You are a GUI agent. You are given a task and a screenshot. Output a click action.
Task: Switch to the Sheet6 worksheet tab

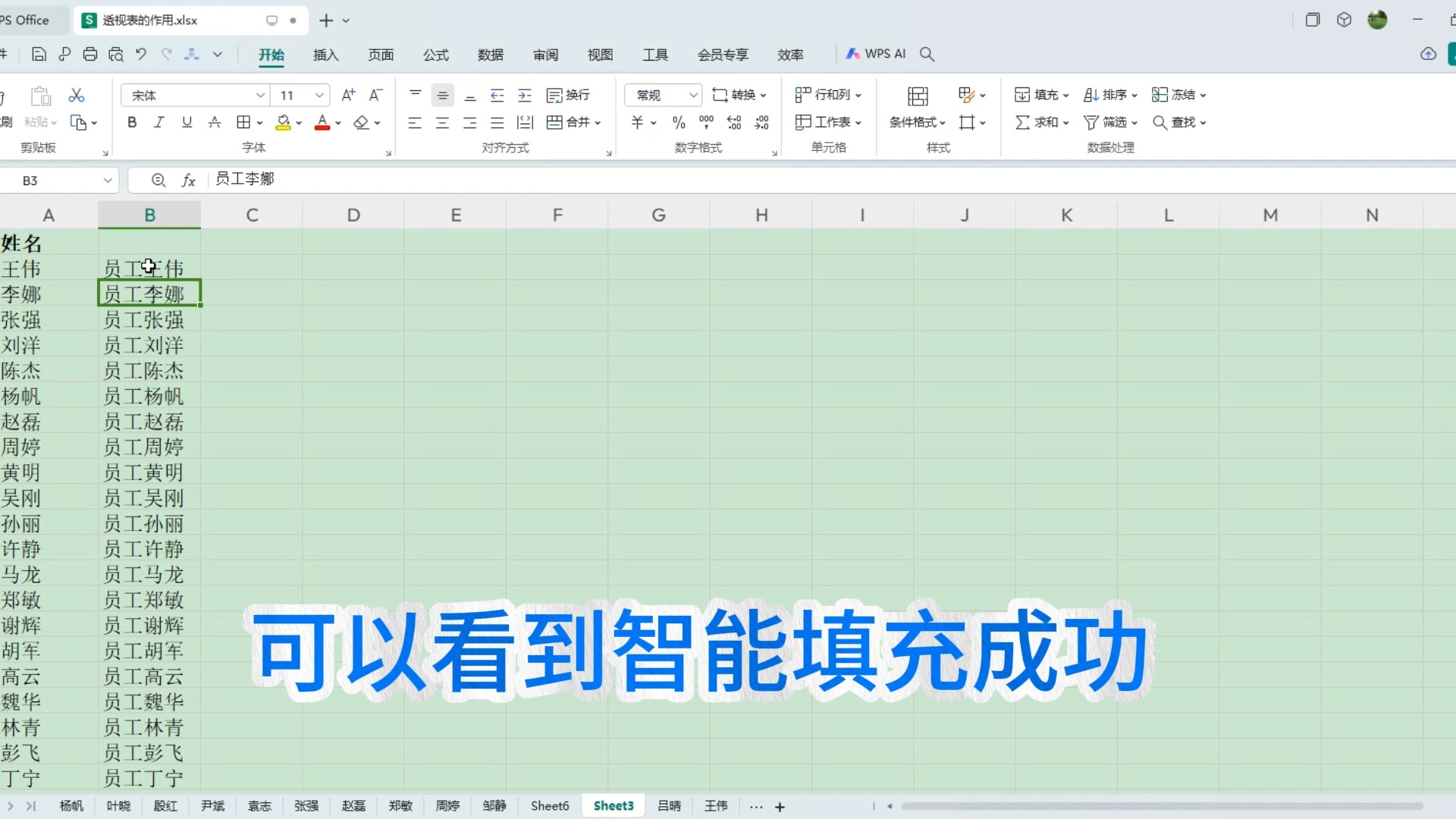(549, 805)
